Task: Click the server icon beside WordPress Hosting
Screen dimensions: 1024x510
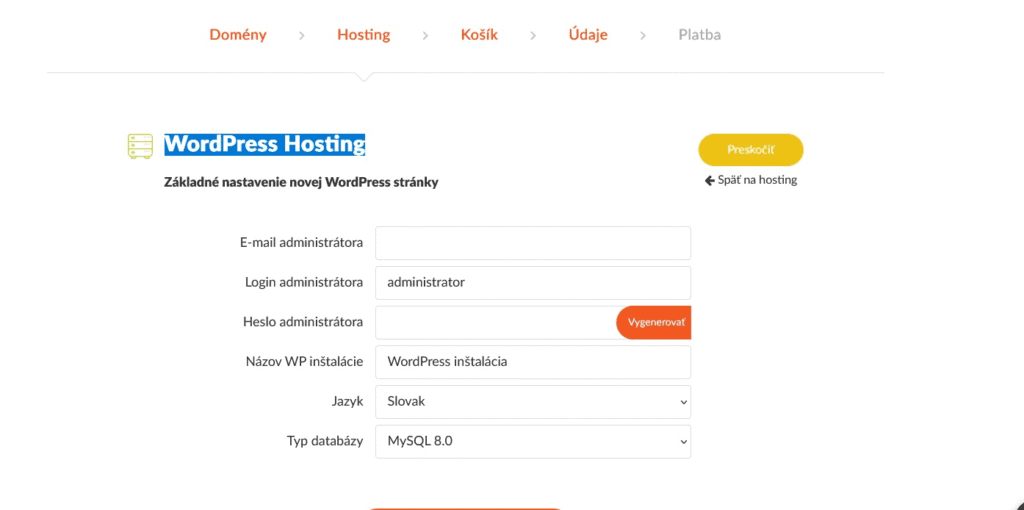Action: pos(140,146)
